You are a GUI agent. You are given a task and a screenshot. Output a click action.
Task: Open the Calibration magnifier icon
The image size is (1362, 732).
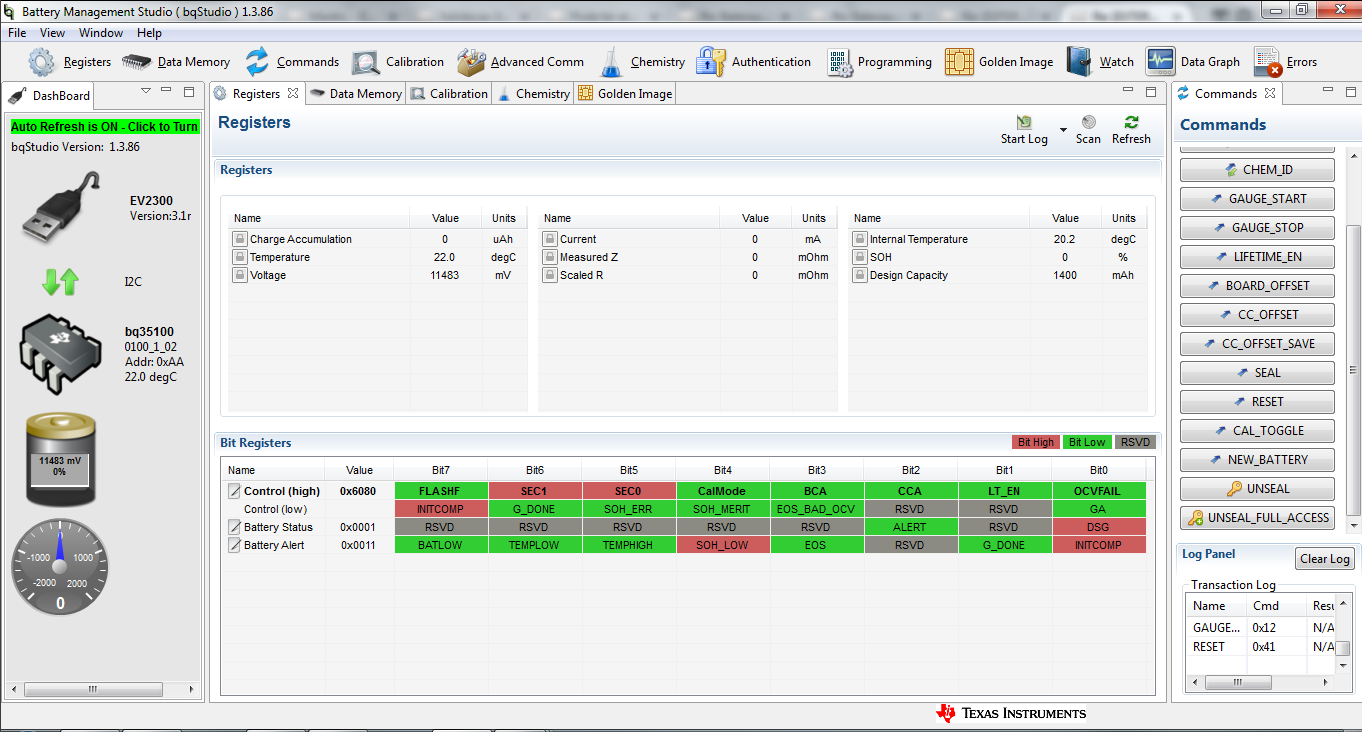click(365, 62)
